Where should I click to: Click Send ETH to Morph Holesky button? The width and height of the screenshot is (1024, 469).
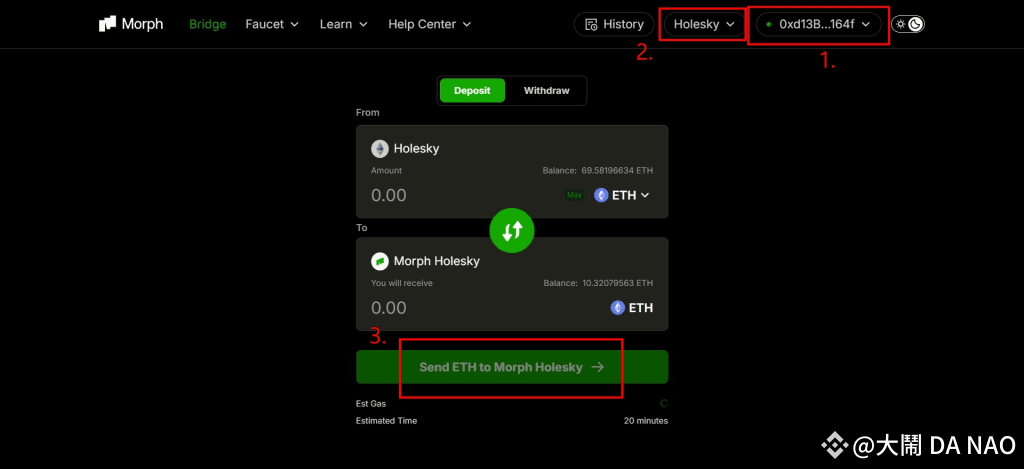tap(512, 367)
